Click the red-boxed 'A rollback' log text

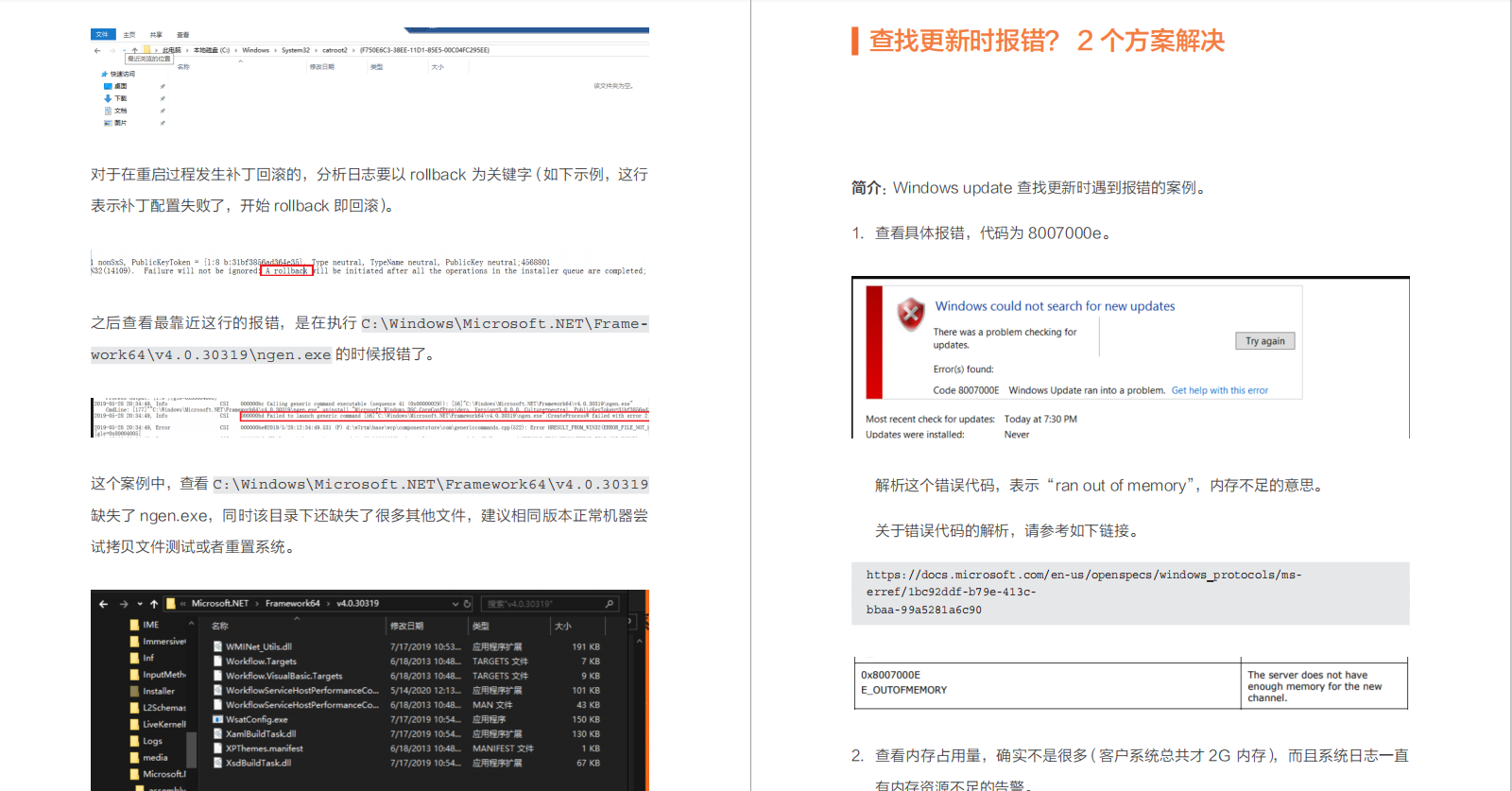point(287,271)
